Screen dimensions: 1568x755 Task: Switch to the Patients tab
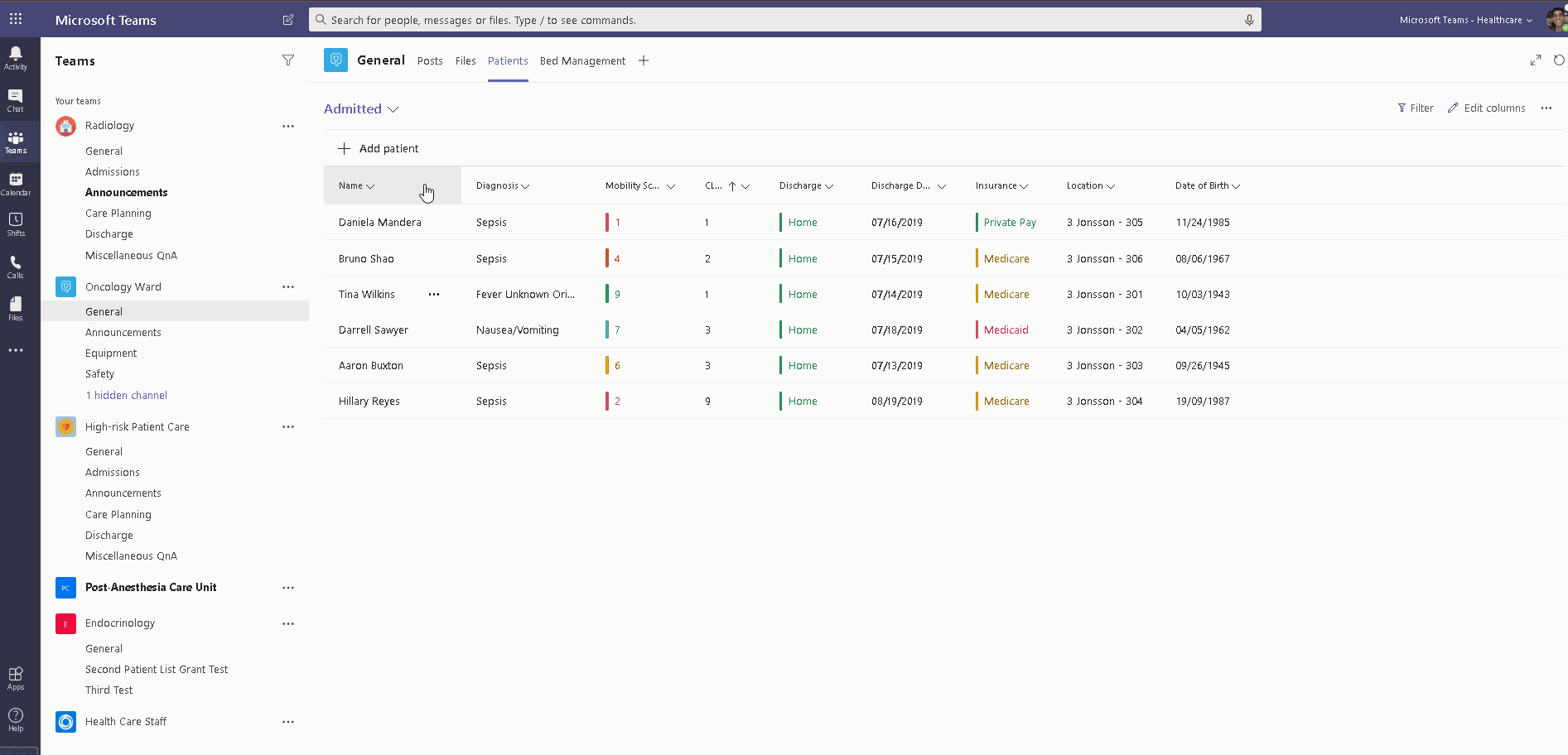(x=508, y=60)
